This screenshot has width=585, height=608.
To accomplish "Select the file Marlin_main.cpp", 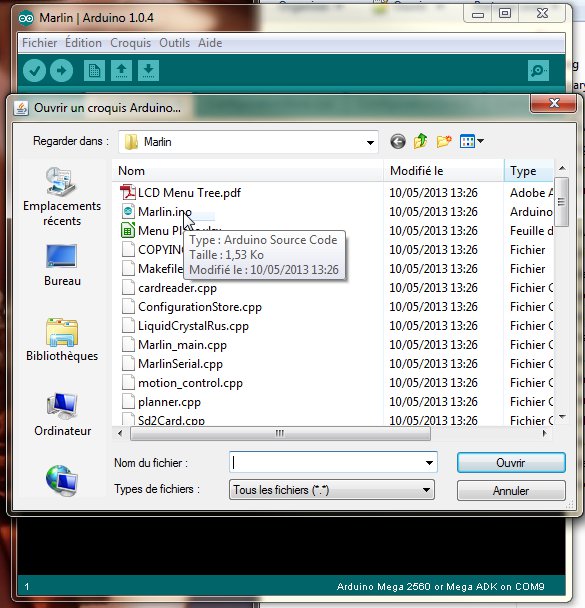I will tap(182, 345).
